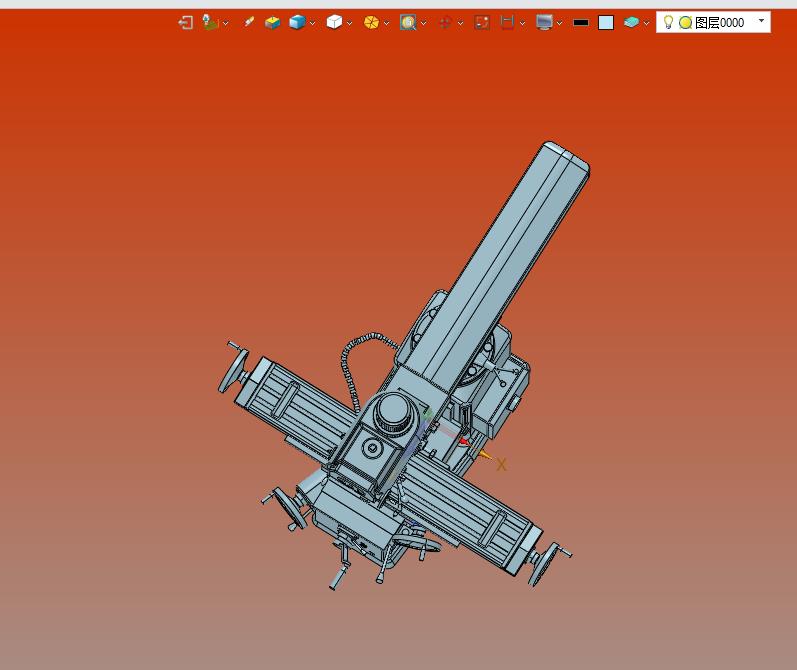Expand the red crosshair dropdown arrow
The image size is (797, 670).
[461, 23]
